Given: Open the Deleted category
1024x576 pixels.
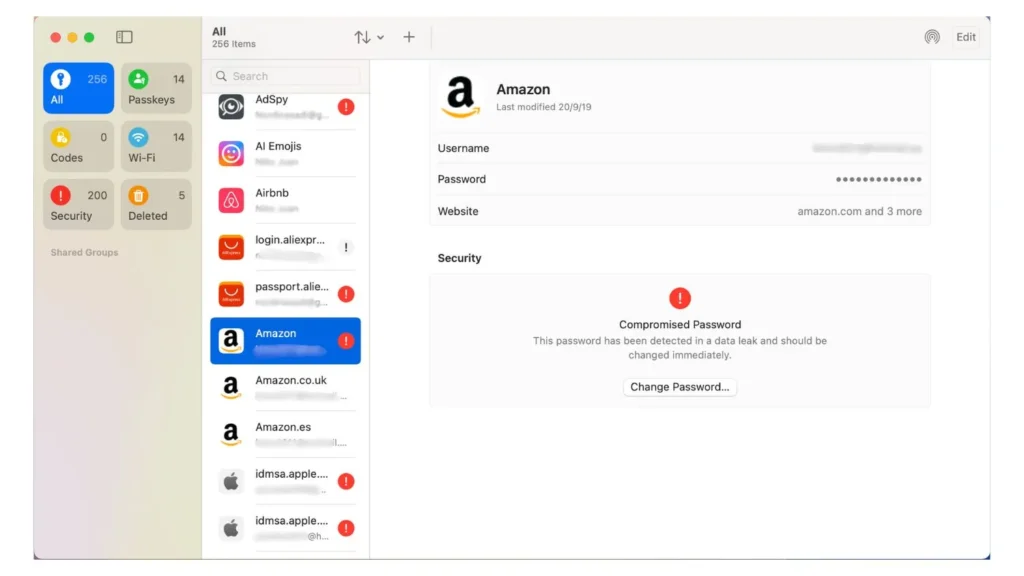Looking at the screenshot, I should tap(156, 204).
